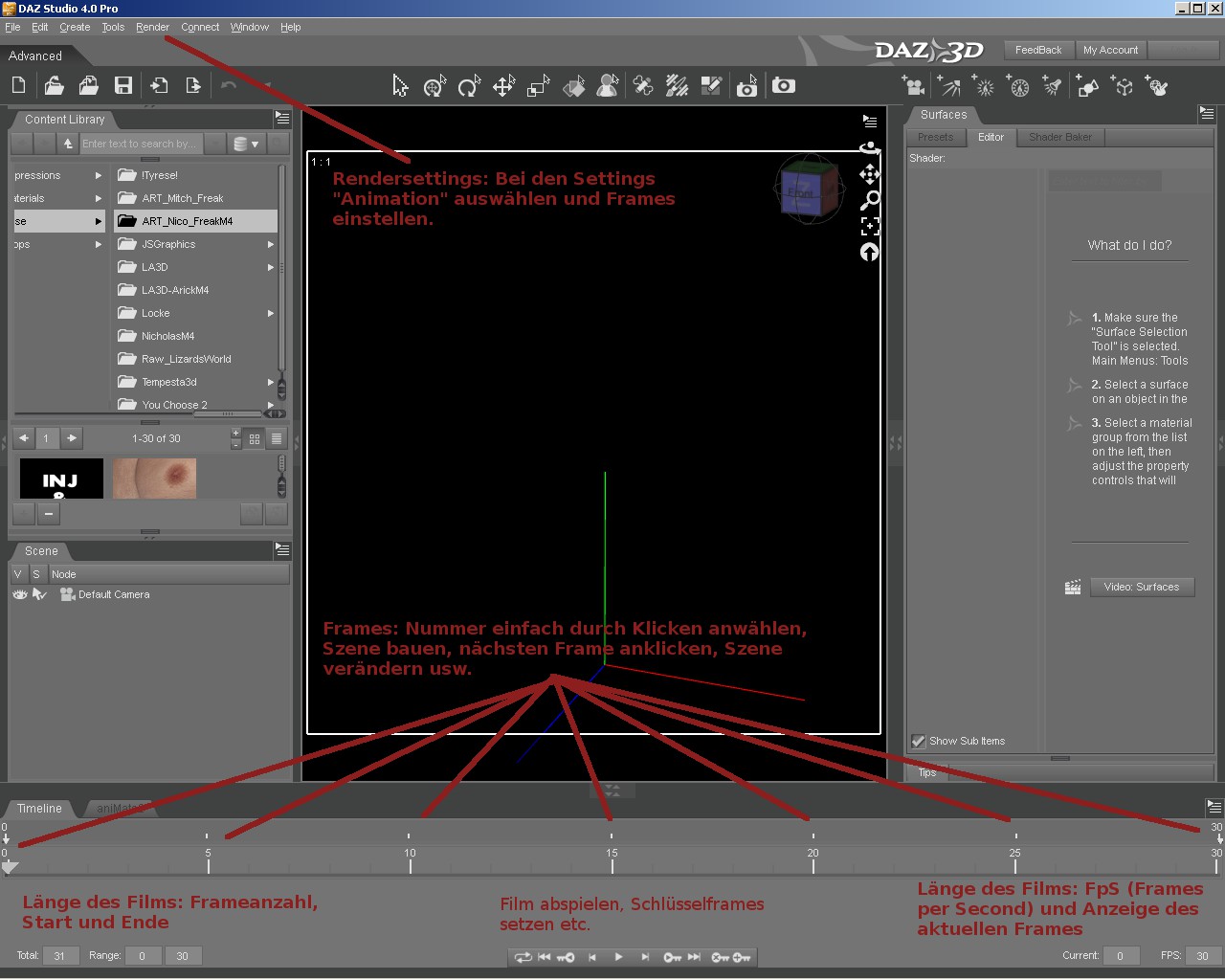Viewport: 1225px width, 980px height.
Task: Click the viewport orbit rotate control
Action: (x=869, y=148)
